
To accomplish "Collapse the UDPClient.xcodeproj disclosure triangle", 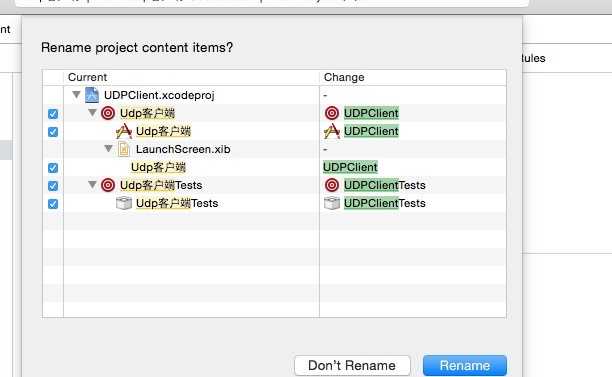I will (x=76, y=94).
